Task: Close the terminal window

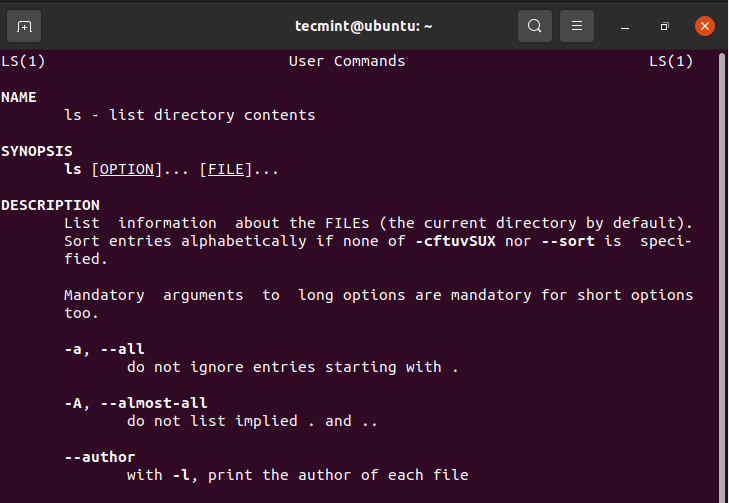Action: (705, 26)
